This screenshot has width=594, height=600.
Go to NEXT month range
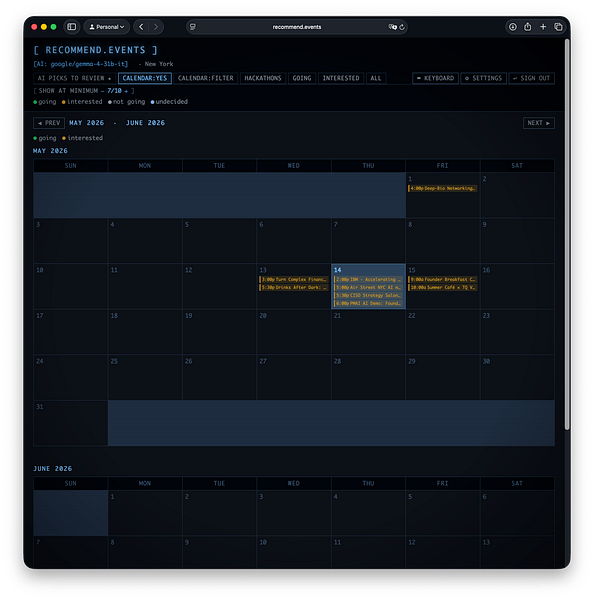tap(539, 123)
